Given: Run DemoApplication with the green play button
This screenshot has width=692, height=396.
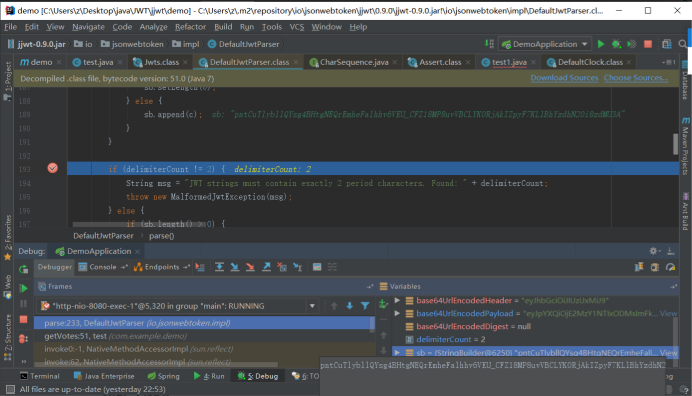Looking at the screenshot, I should pyautogui.click(x=601, y=44).
